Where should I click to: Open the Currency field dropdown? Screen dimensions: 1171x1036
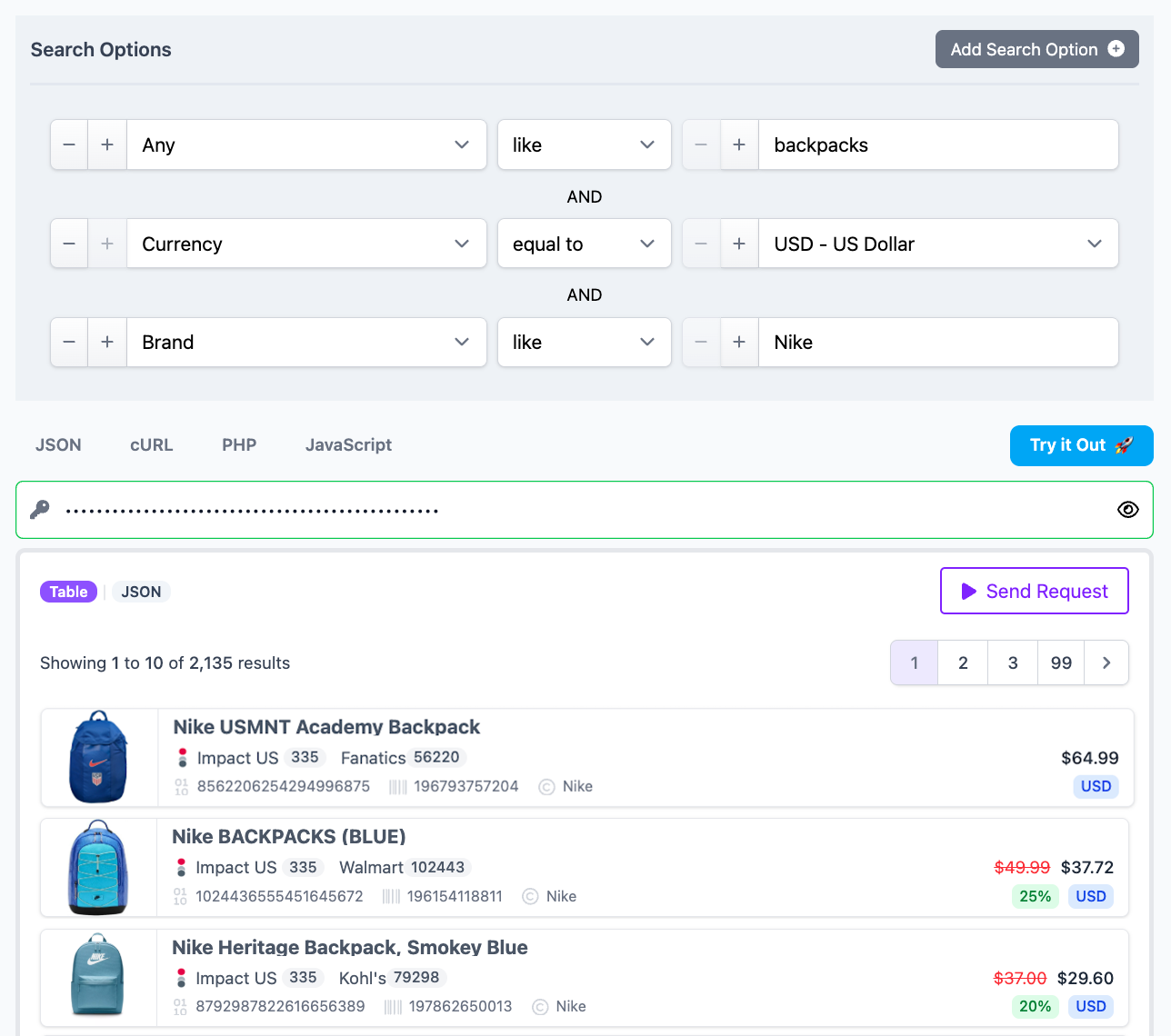[306, 244]
